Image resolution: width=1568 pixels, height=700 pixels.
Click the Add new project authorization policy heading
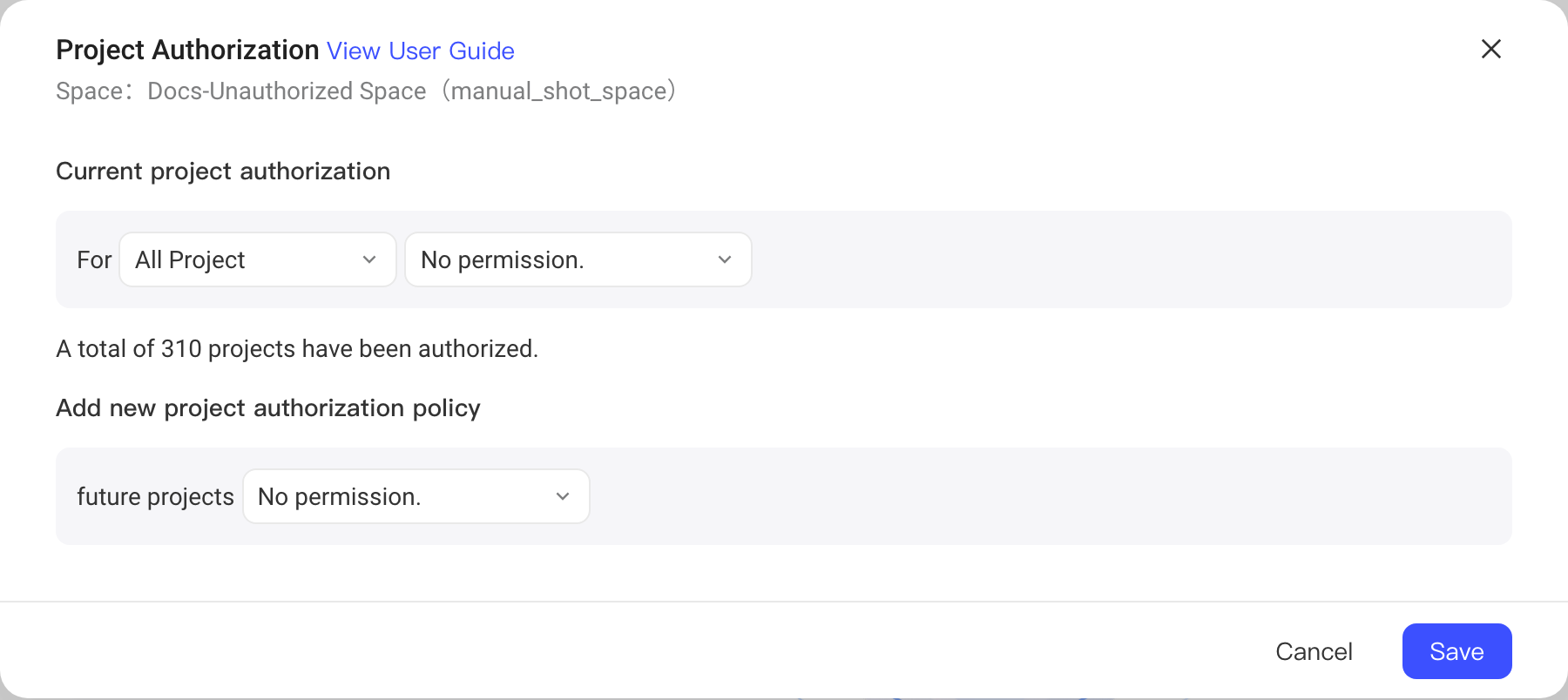pyautogui.click(x=268, y=407)
